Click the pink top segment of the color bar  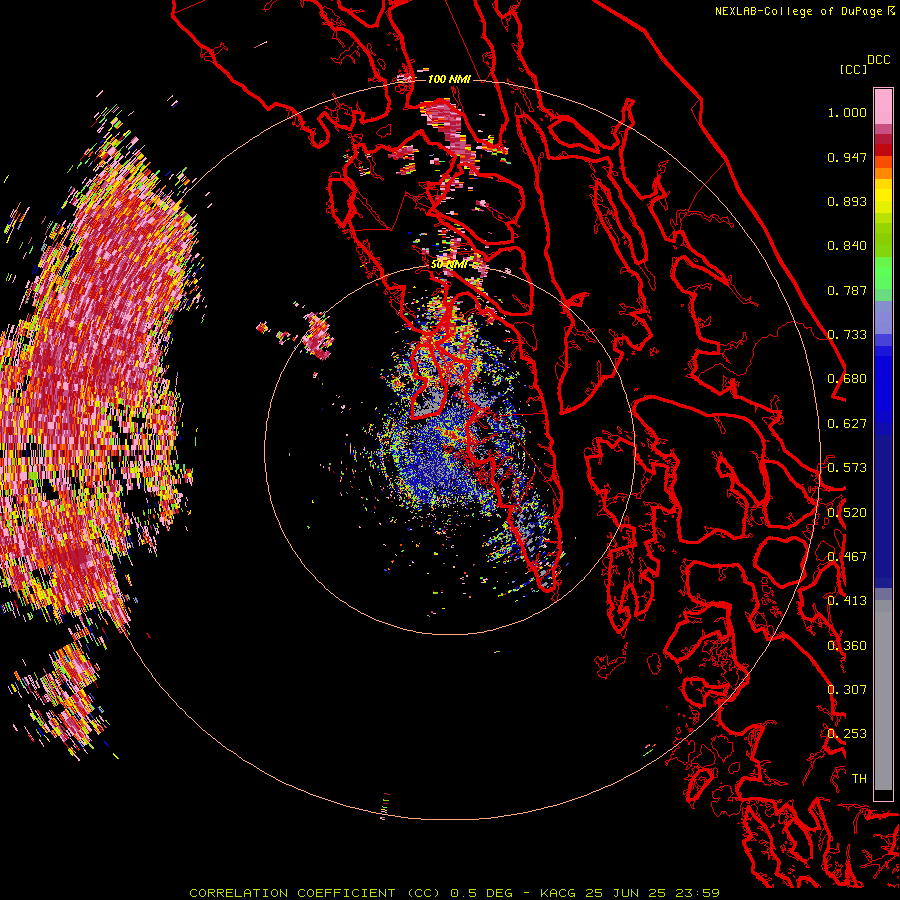coord(883,106)
